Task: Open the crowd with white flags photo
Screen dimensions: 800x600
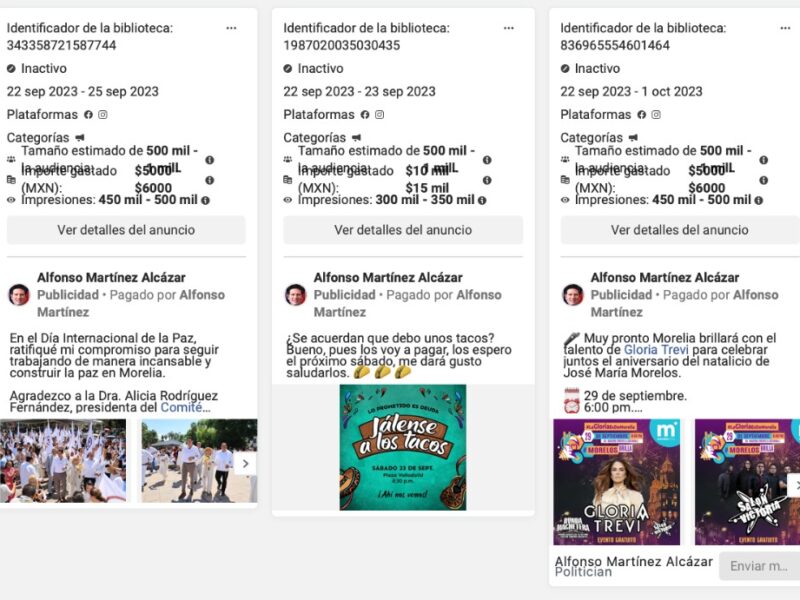Action: tap(63, 461)
